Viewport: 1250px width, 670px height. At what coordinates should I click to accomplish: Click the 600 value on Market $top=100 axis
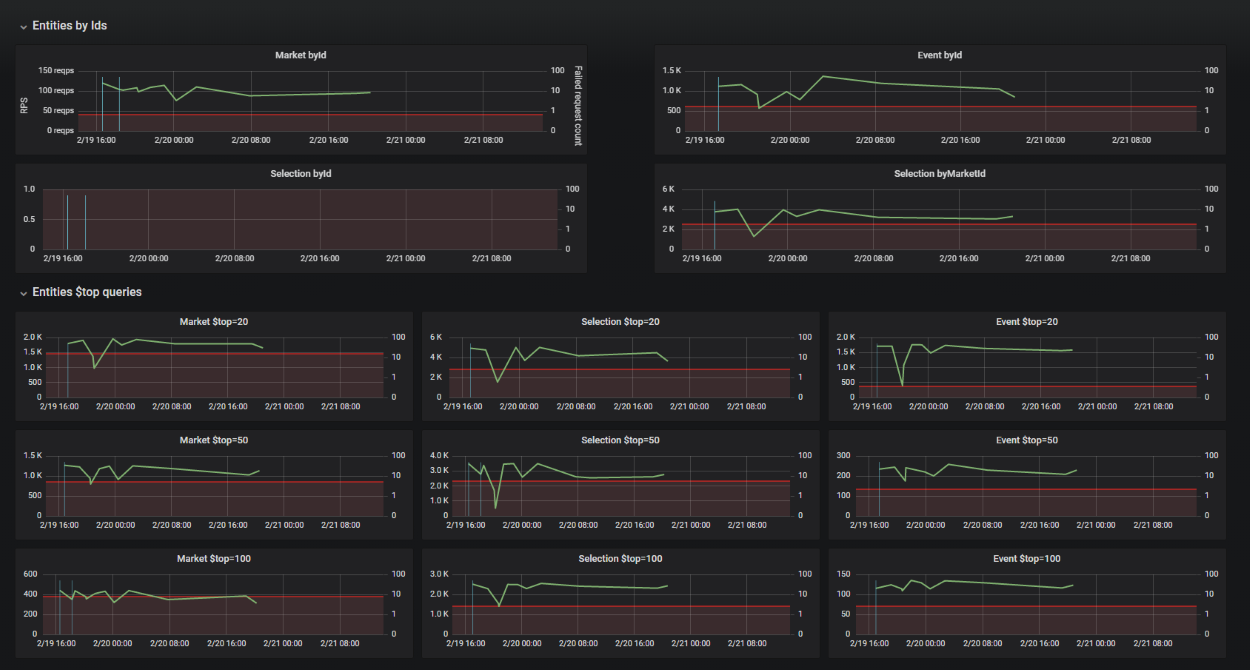[29, 574]
